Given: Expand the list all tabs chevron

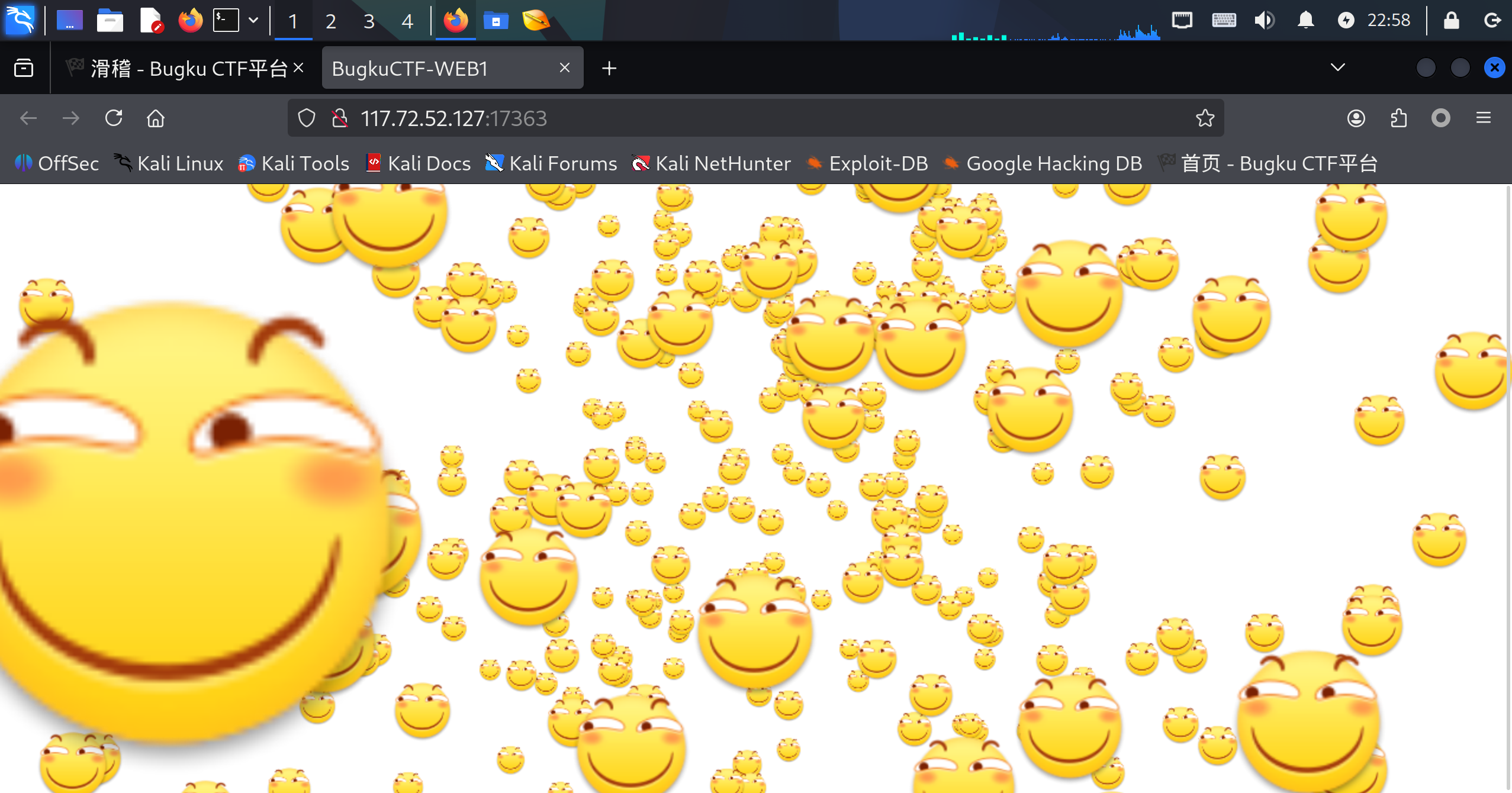Looking at the screenshot, I should (1337, 67).
